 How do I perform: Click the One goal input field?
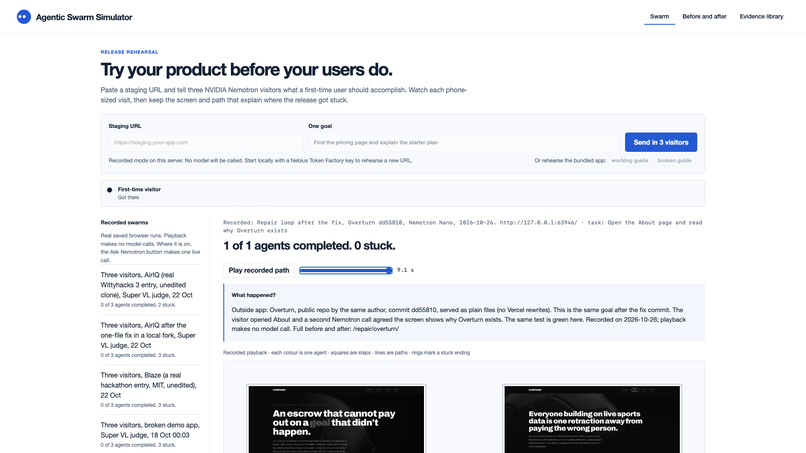464,142
